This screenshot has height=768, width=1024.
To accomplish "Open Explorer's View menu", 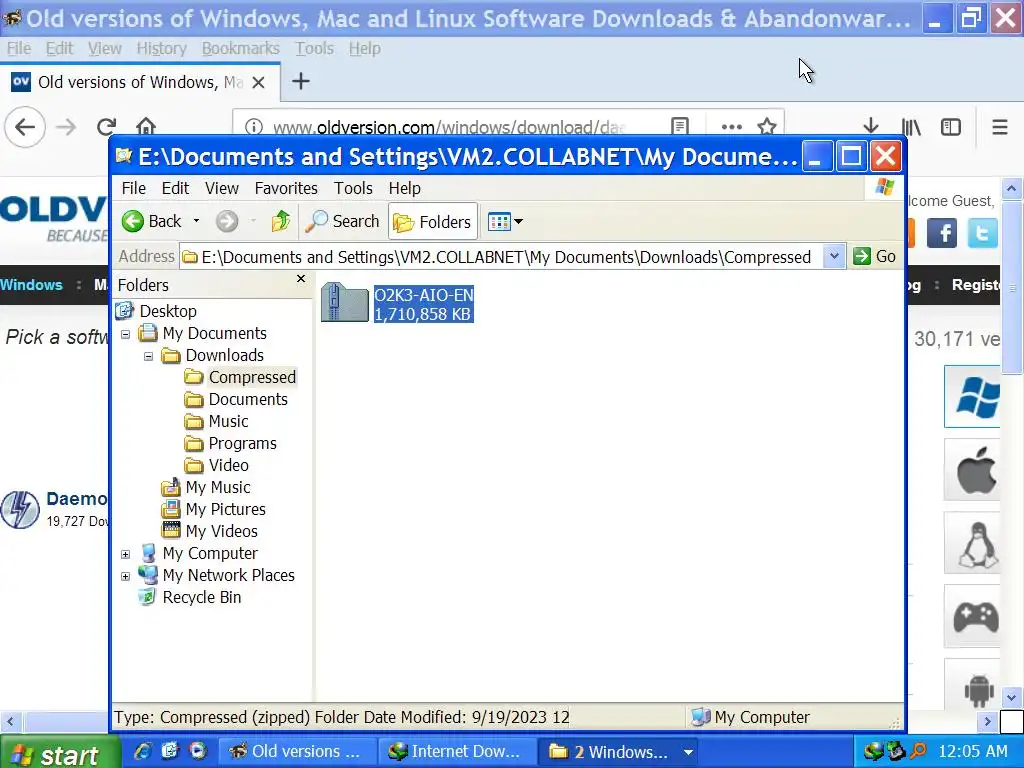I will 221,188.
